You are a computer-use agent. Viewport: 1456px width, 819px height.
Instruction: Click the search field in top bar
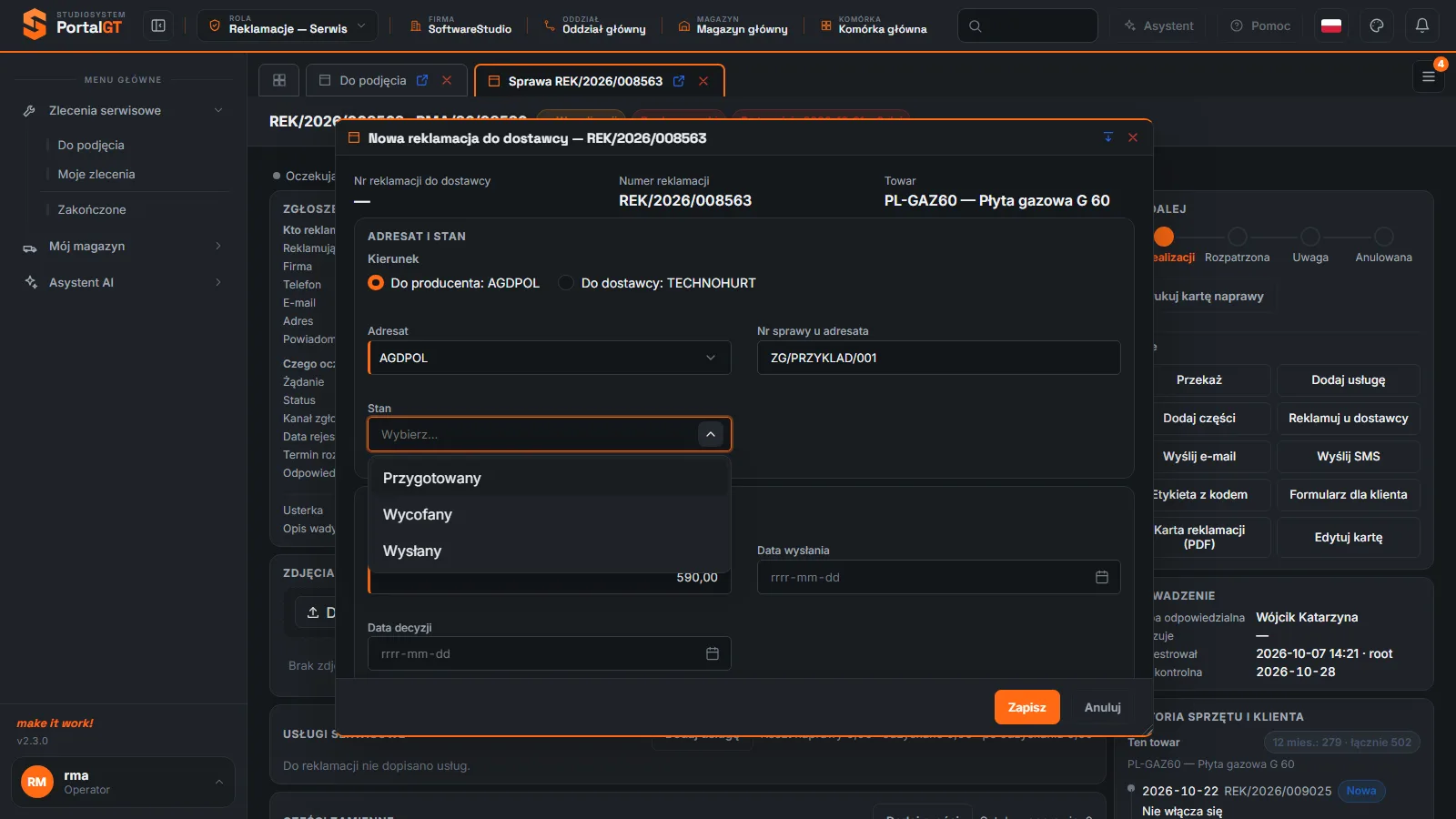click(x=1027, y=25)
